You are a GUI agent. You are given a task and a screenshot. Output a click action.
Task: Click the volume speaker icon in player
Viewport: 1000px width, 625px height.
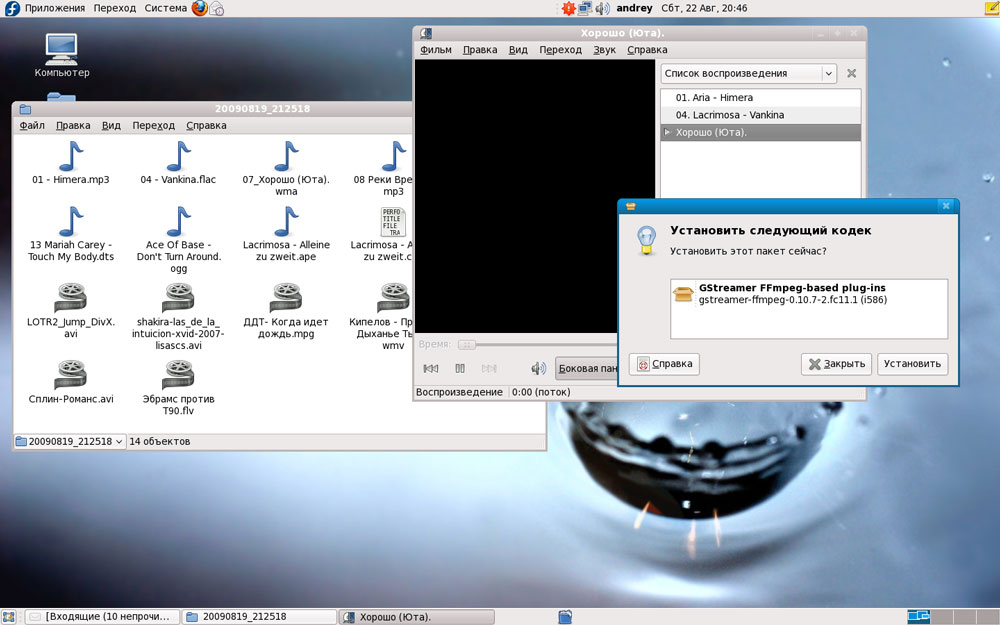538,369
